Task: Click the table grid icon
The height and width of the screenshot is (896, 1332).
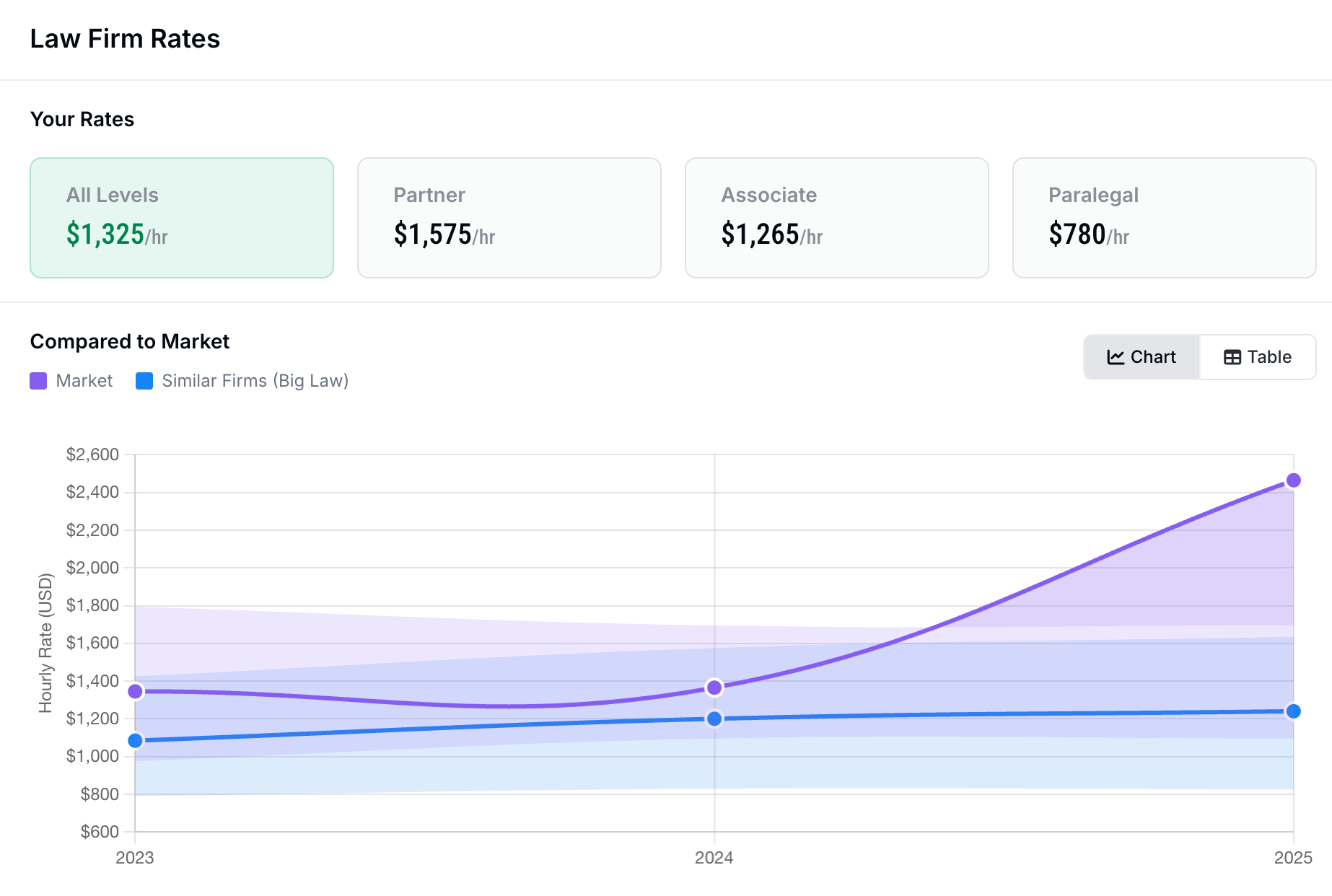Action: pyautogui.click(x=1232, y=357)
